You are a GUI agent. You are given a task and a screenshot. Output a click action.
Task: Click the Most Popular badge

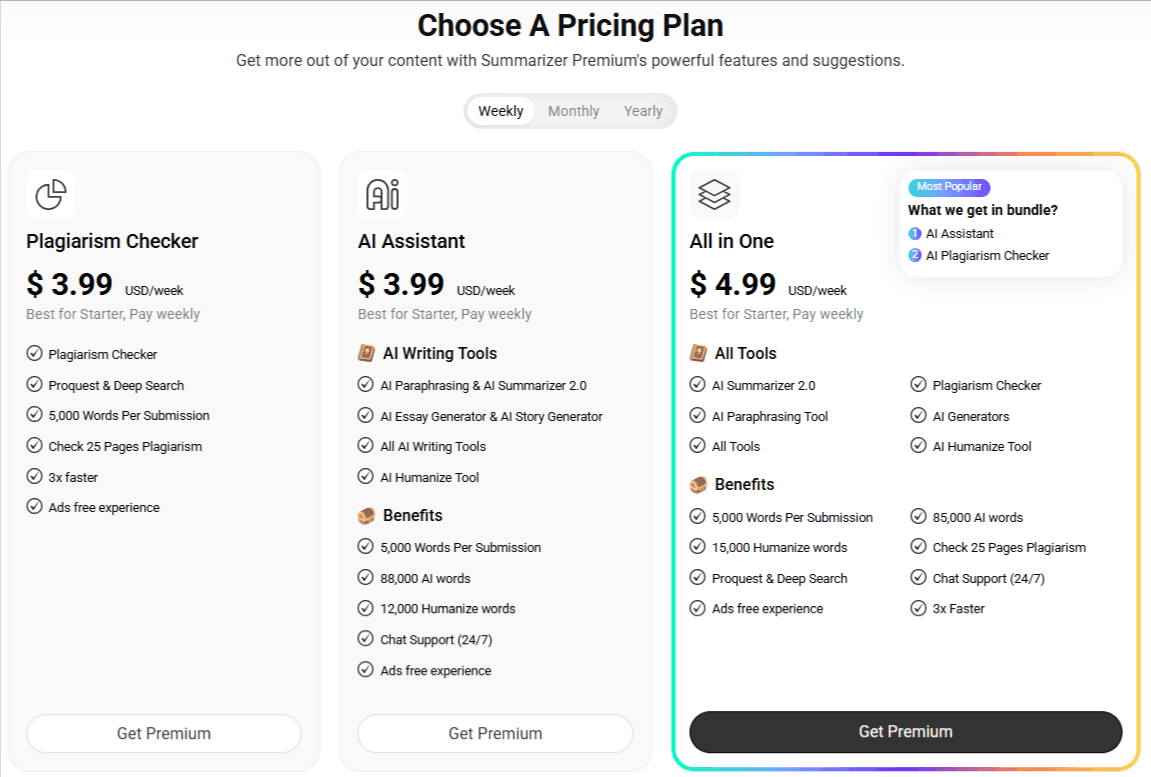[x=949, y=187]
